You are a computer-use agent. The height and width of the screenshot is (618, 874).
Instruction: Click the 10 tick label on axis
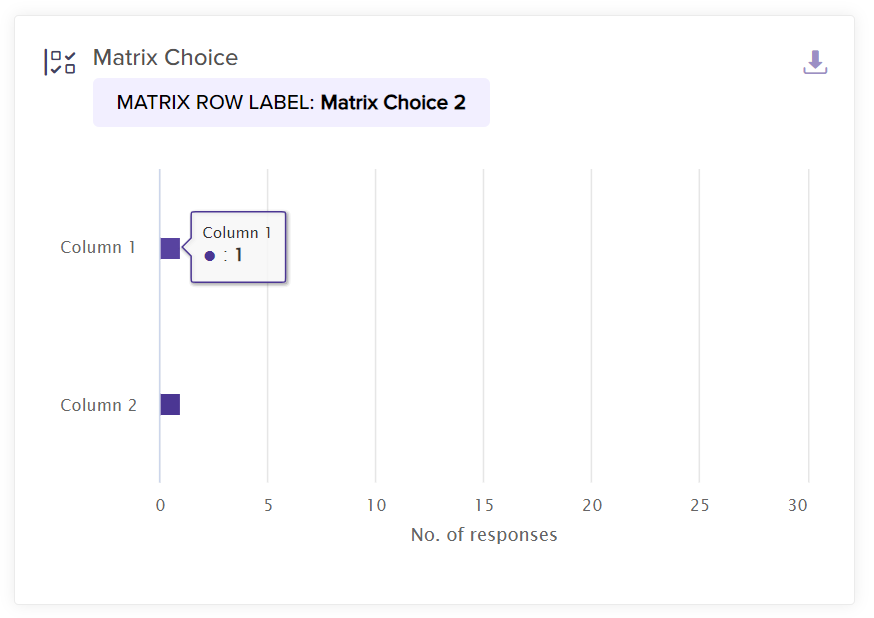tap(376, 506)
